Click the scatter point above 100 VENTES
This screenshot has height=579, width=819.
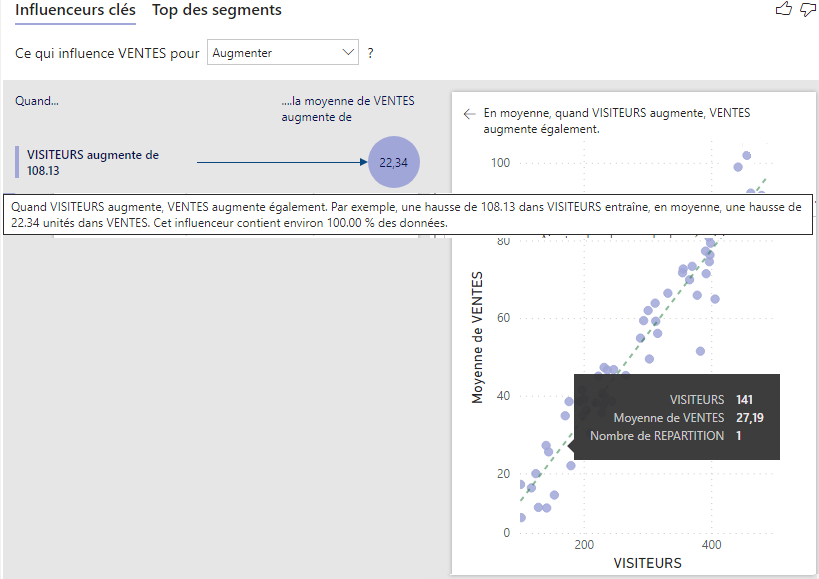[746, 156]
